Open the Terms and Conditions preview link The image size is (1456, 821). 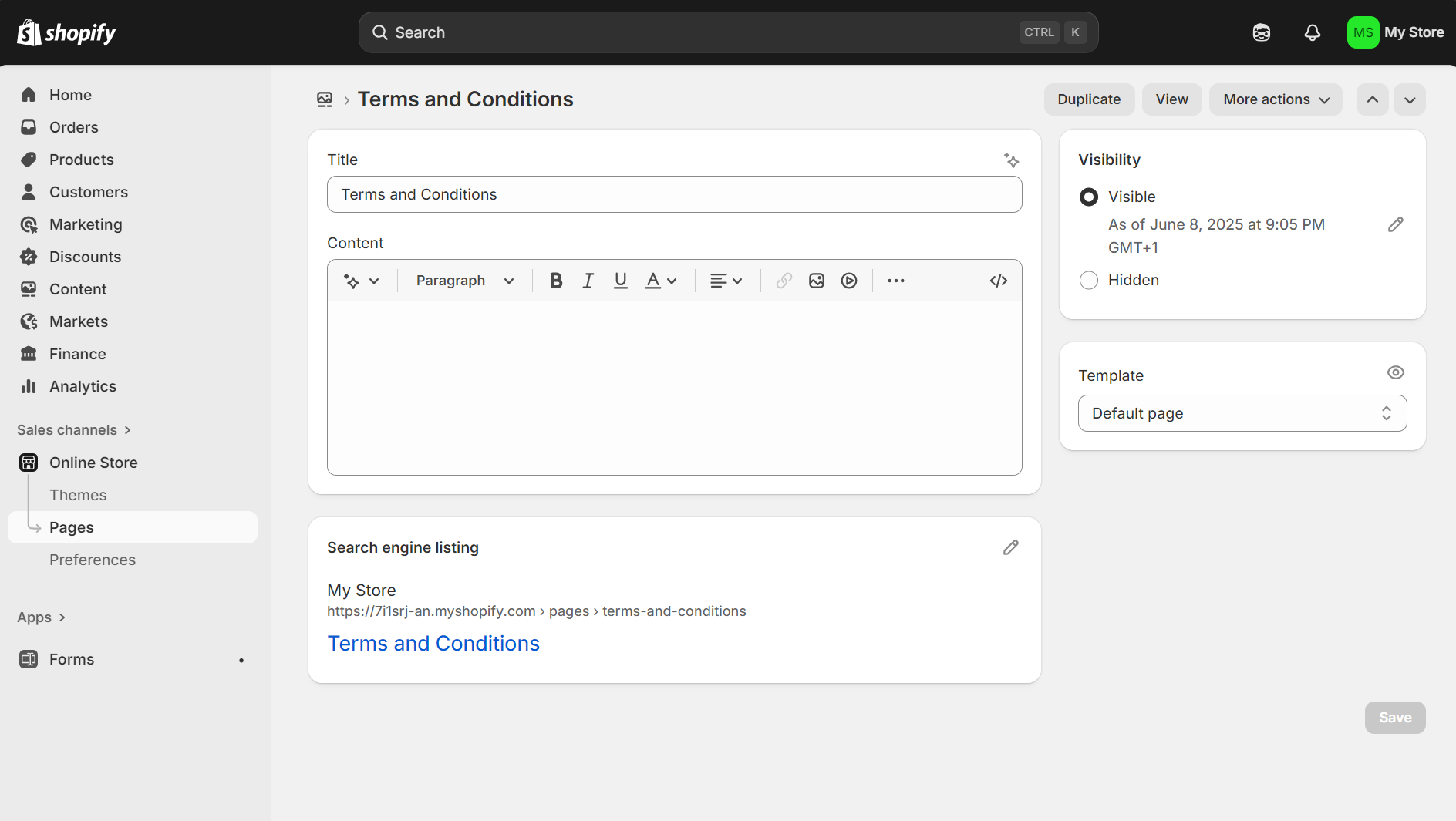point(433,643)
